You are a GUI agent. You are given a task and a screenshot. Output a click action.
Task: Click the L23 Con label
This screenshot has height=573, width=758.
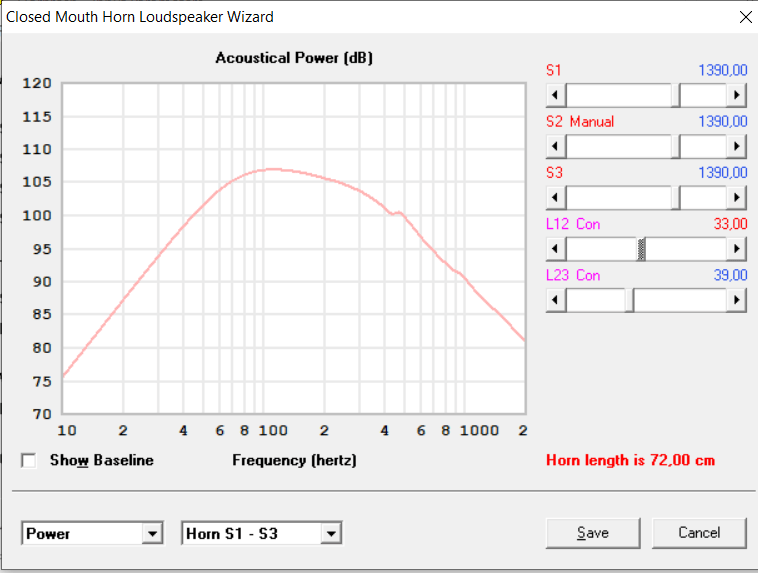coord(573,275)
